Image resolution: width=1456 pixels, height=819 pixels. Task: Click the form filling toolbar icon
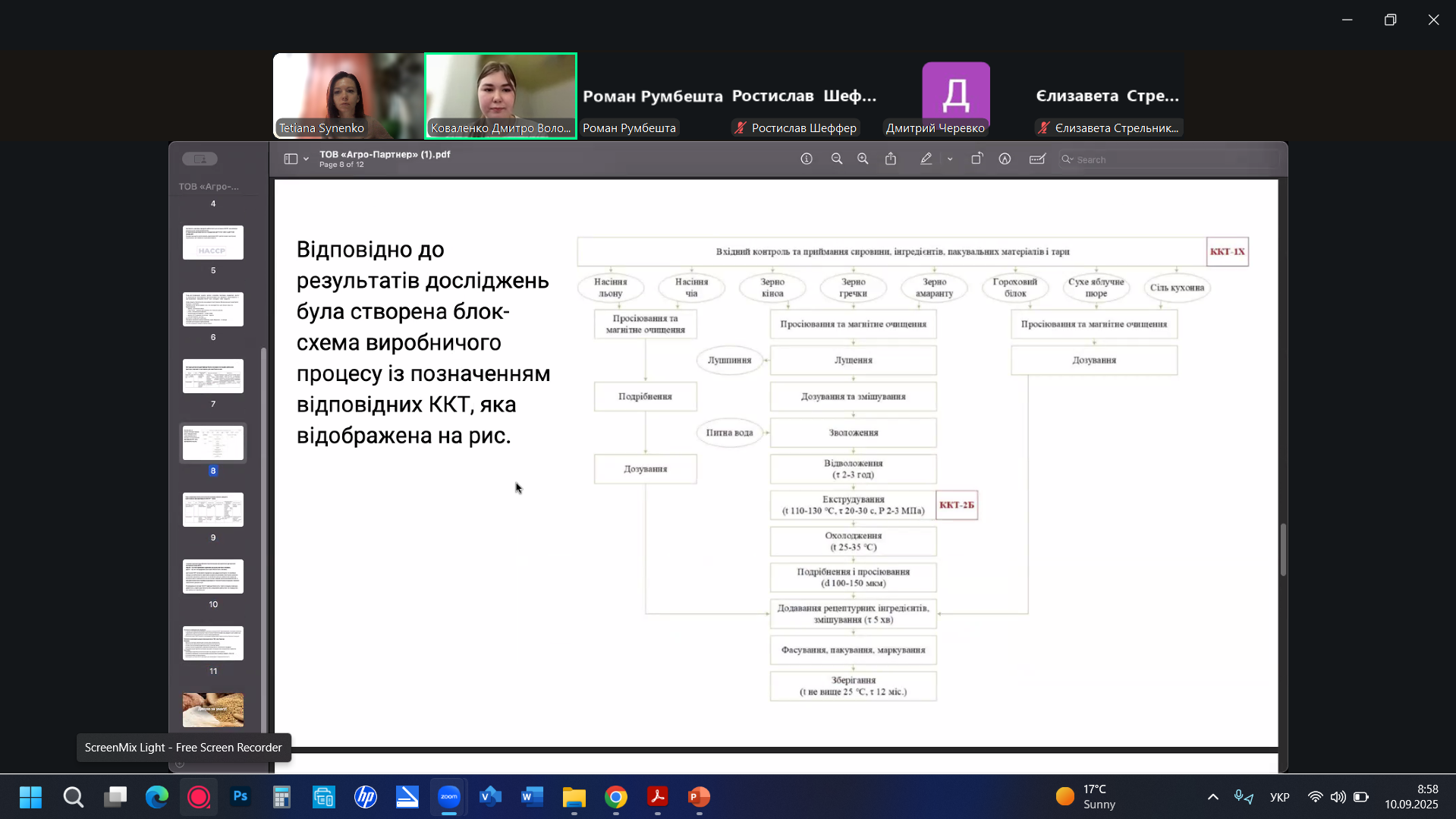1037,159
